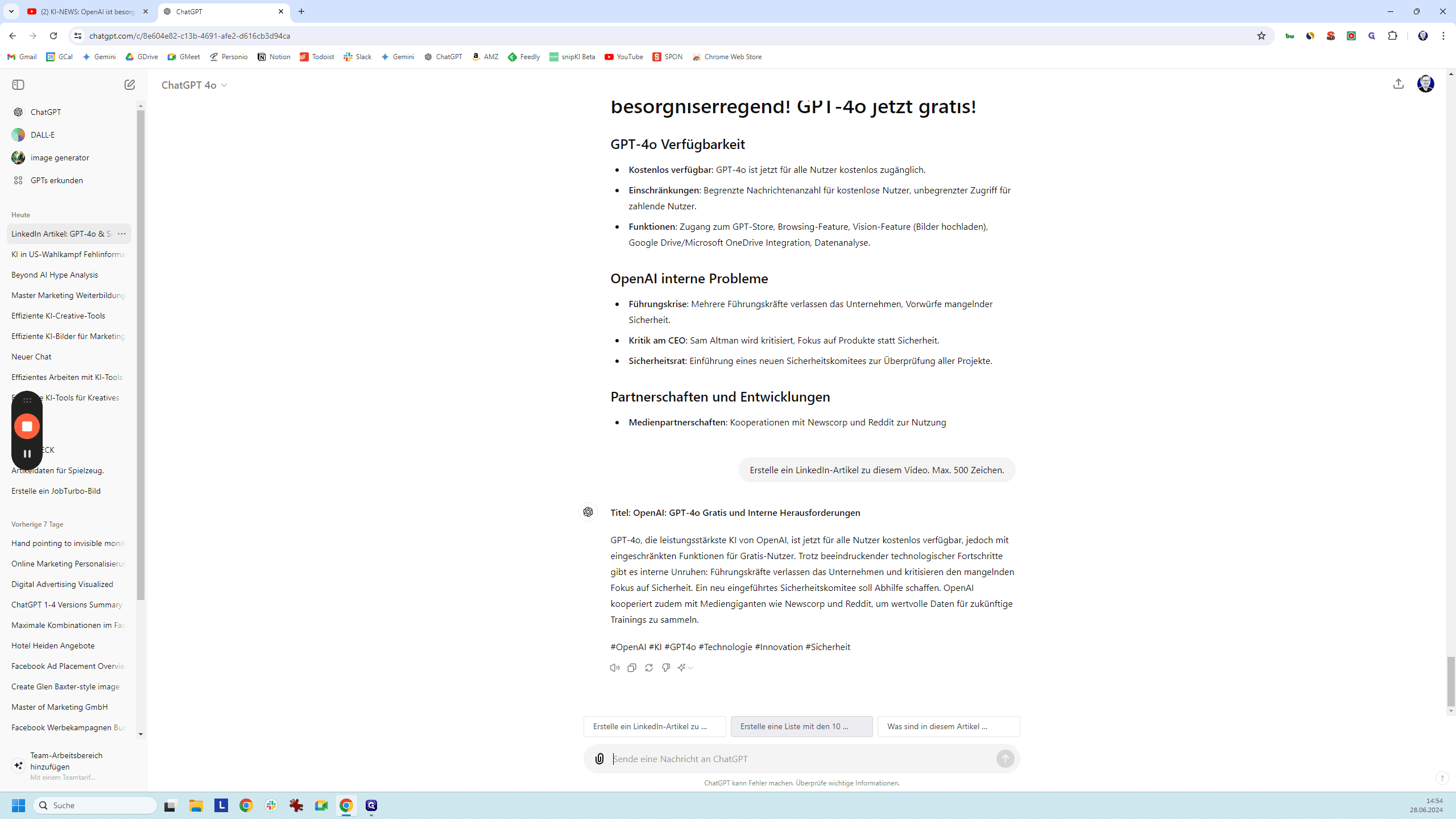Image resolution: width=1456 pixels, height=819 pixels.
Task: Open the help question mark button
Action: coord(1442,778)
